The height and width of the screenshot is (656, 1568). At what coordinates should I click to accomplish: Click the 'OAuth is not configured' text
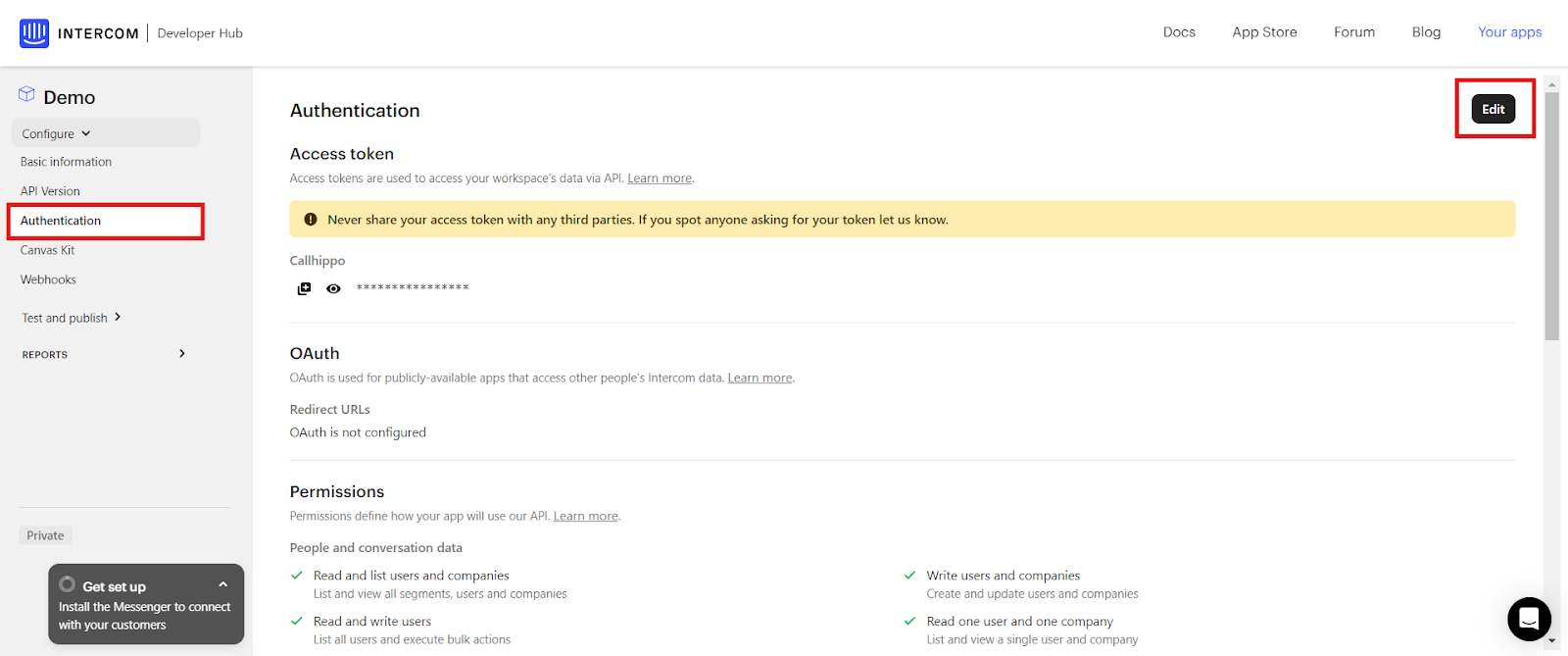(358, 432)
